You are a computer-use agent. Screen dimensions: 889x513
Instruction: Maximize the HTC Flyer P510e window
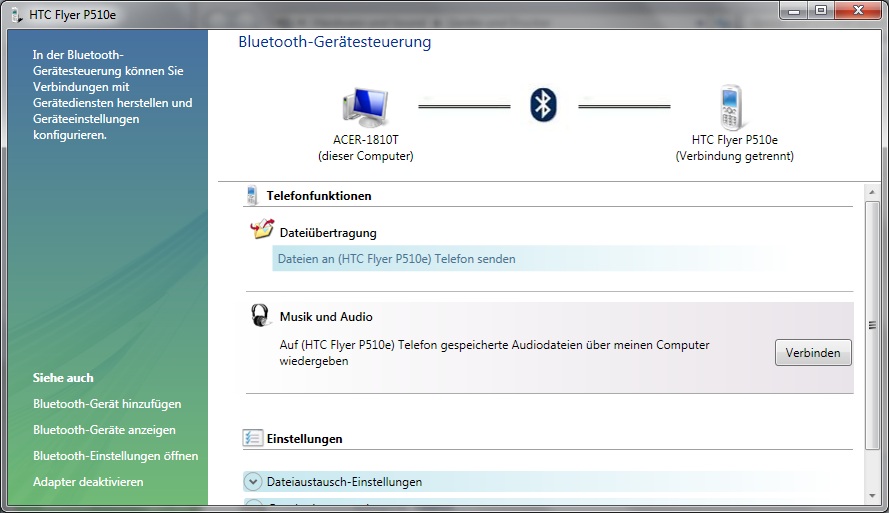(821, 10)
